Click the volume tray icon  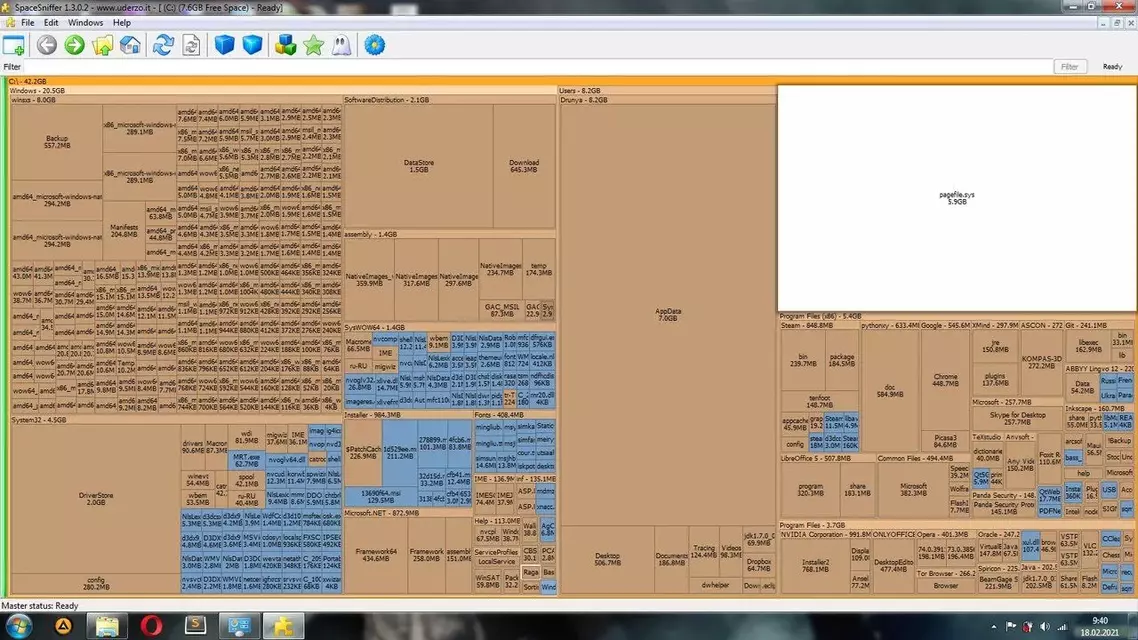1045,627
